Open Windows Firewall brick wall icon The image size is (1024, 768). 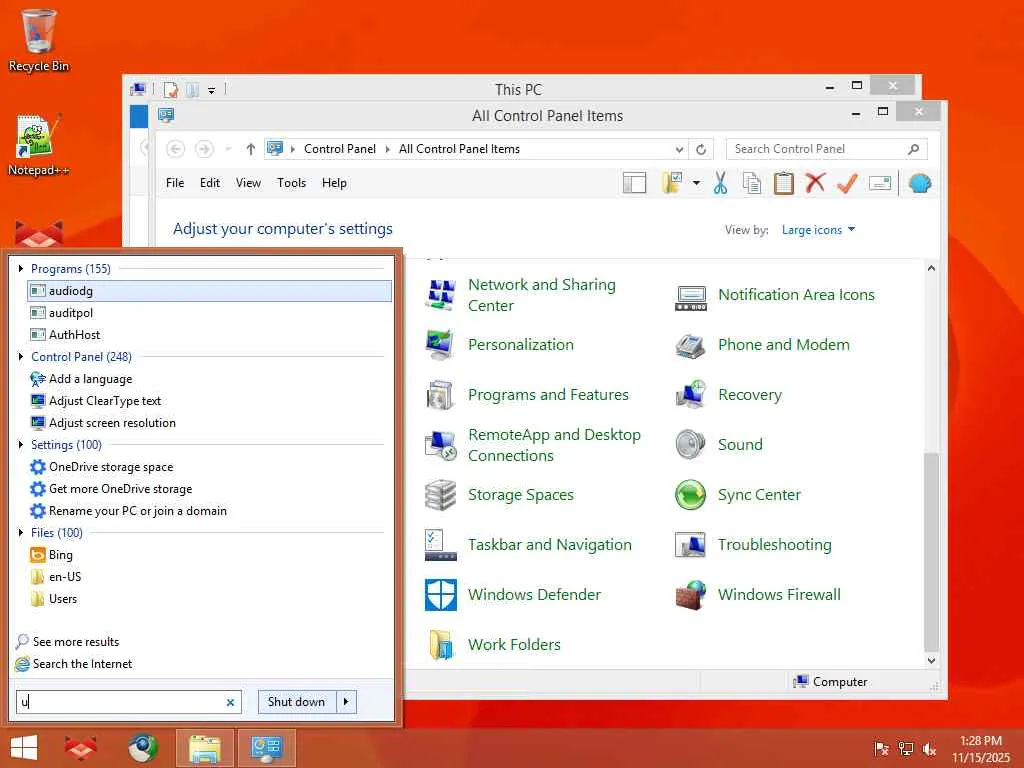pos(690,594)
